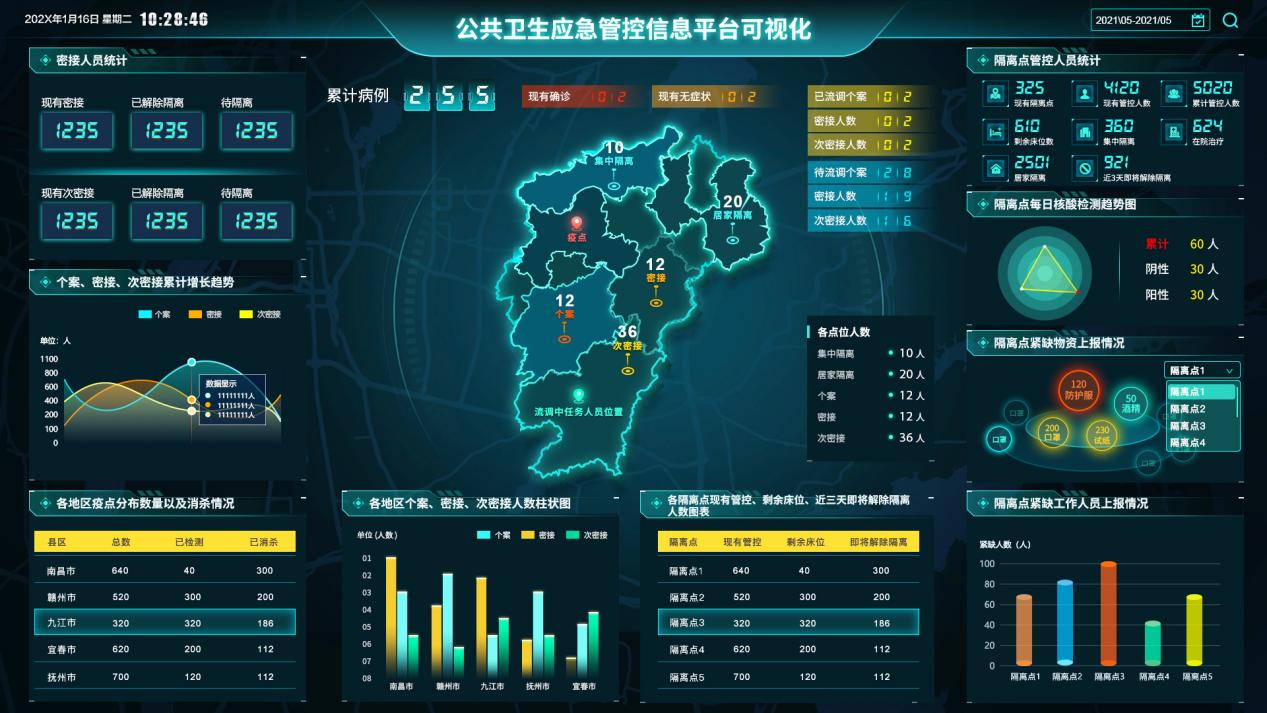This screenshot has height=713, width=1267.
Task: Click the 现有隔离点 location pin icon
Action: [x=996, y=93]
